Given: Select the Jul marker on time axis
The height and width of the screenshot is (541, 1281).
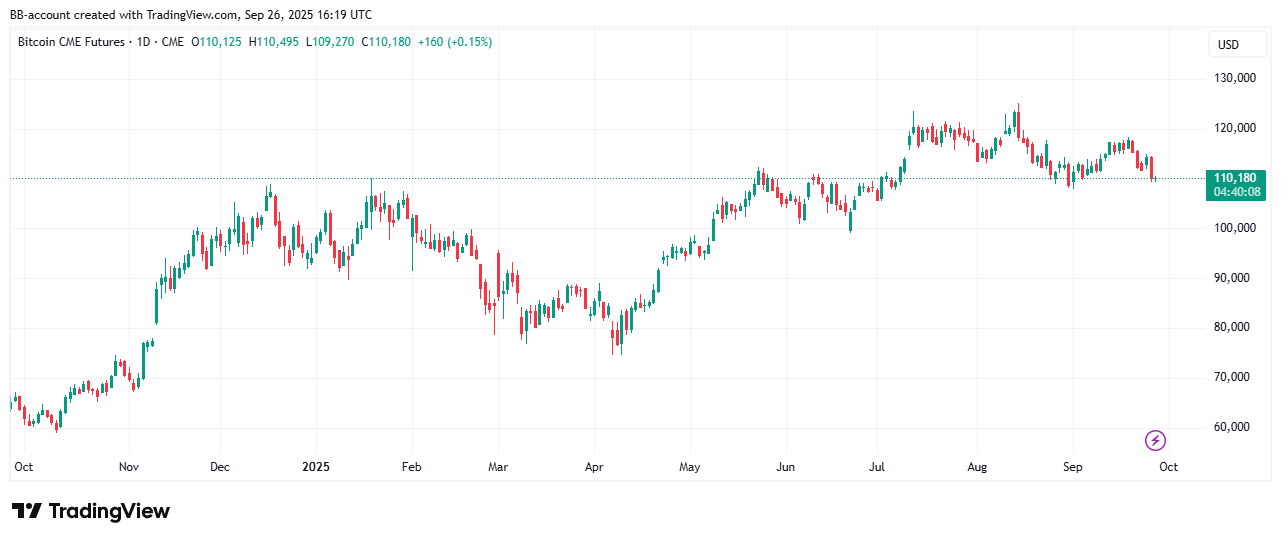Looking at the screenshot, I should [876, 467].
